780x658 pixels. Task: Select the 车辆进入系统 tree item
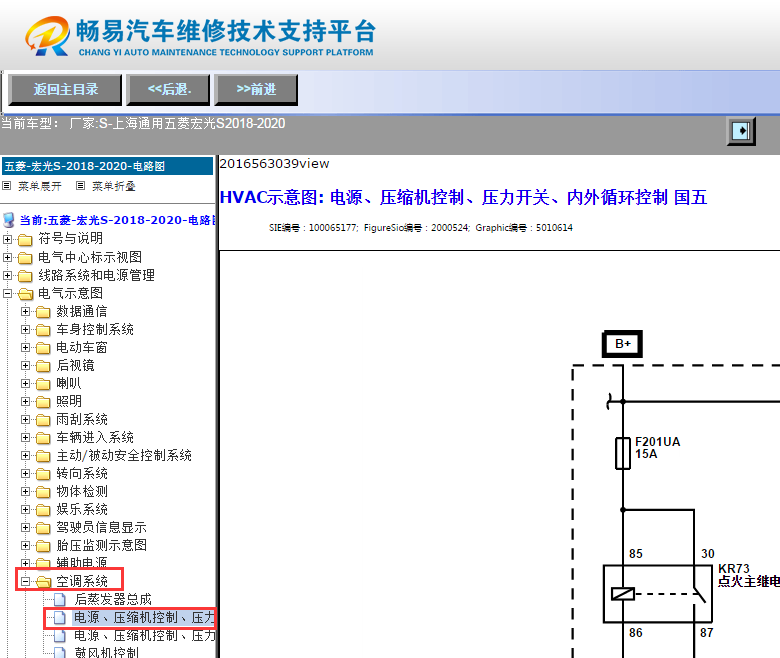(95, 437)
